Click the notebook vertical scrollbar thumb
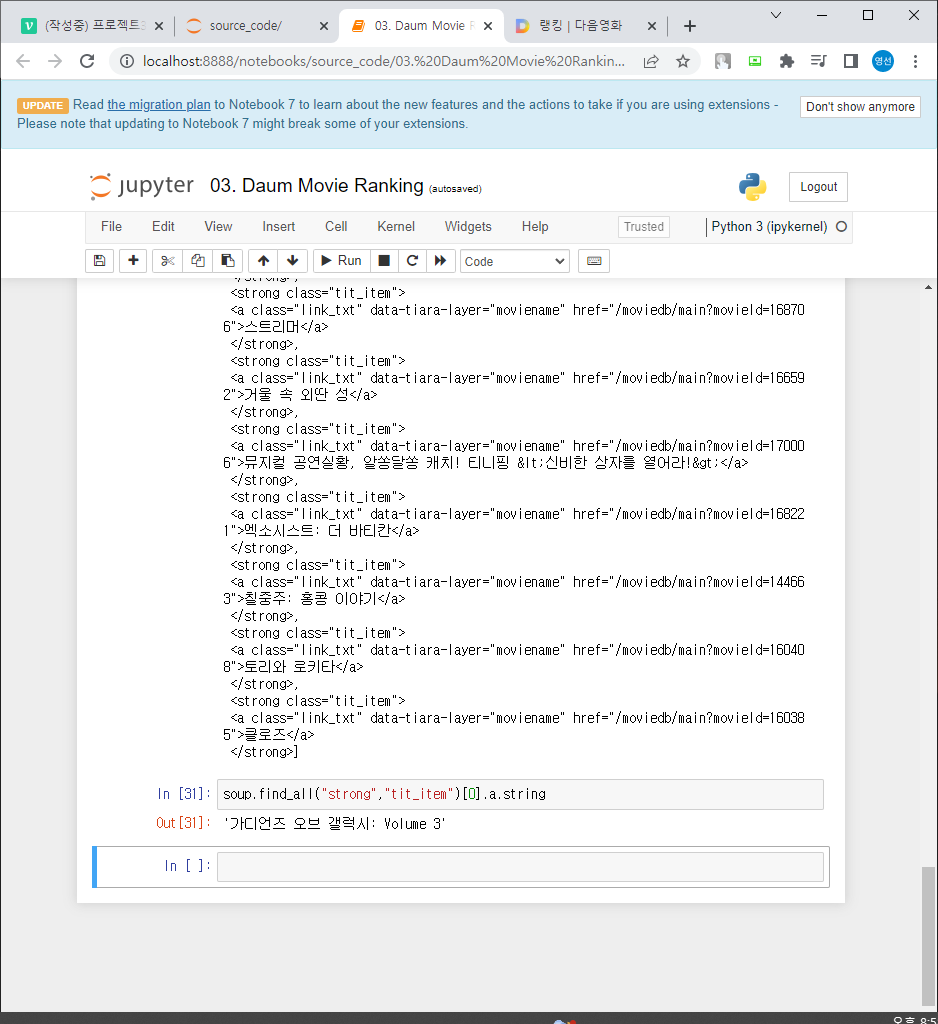 coord(928,935)
